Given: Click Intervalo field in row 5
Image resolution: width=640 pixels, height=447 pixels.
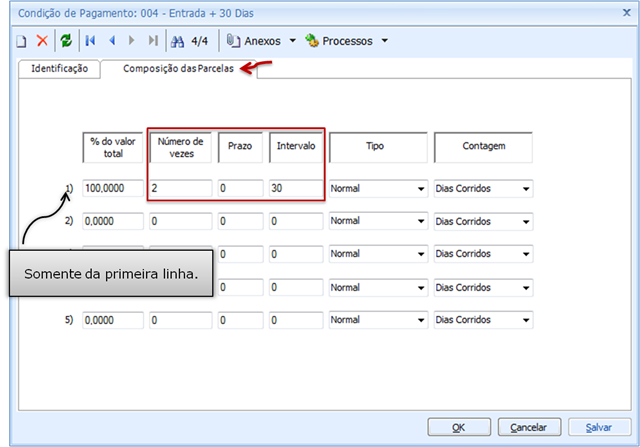Looking at the screenshot, I should coord(296,320).
